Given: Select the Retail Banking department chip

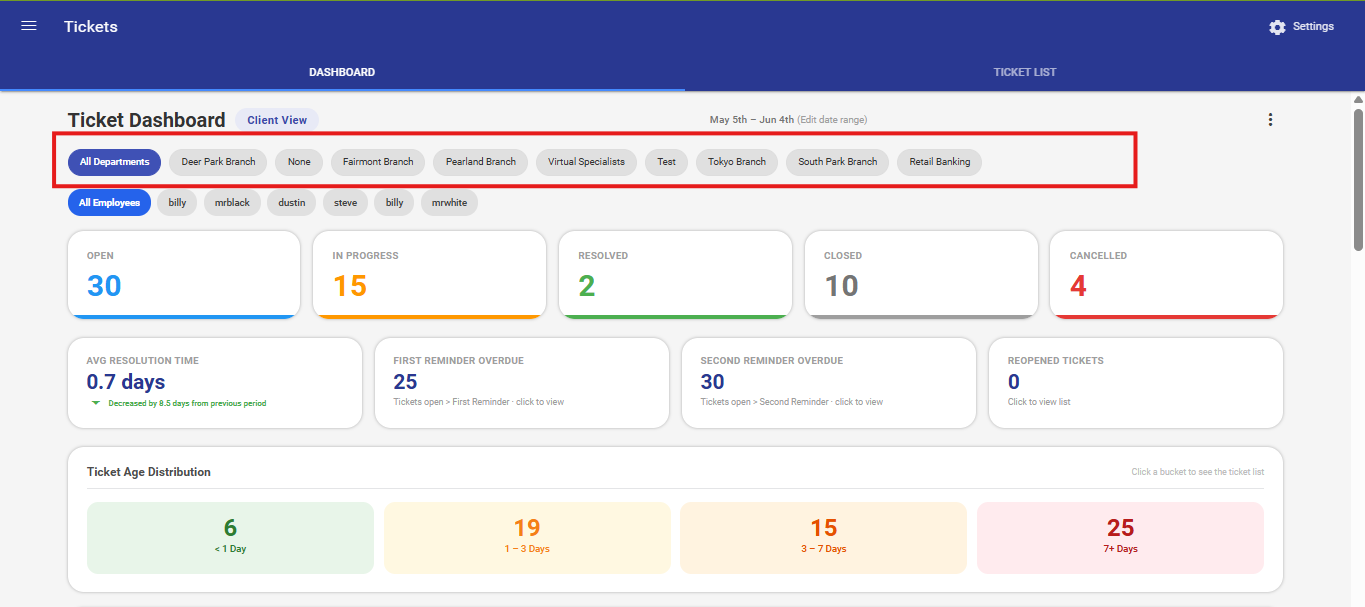Looking at the screenshot, I should (x=940, y=162).
